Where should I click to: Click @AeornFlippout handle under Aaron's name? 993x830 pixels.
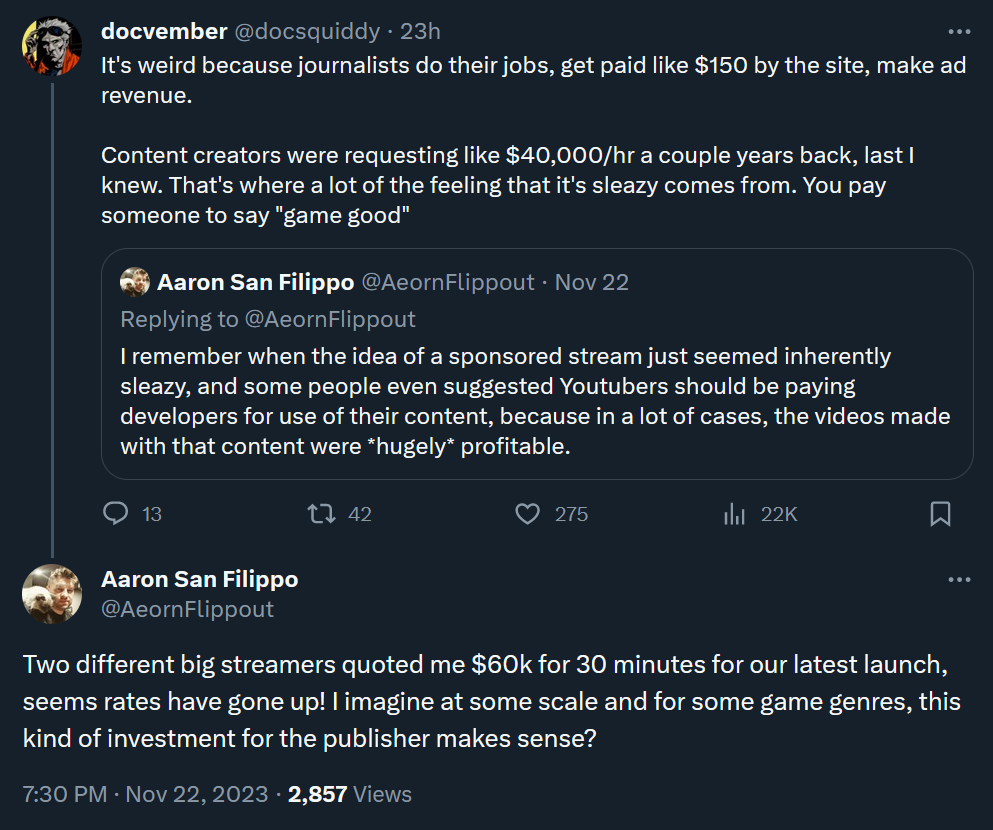(x=187, y=609)
